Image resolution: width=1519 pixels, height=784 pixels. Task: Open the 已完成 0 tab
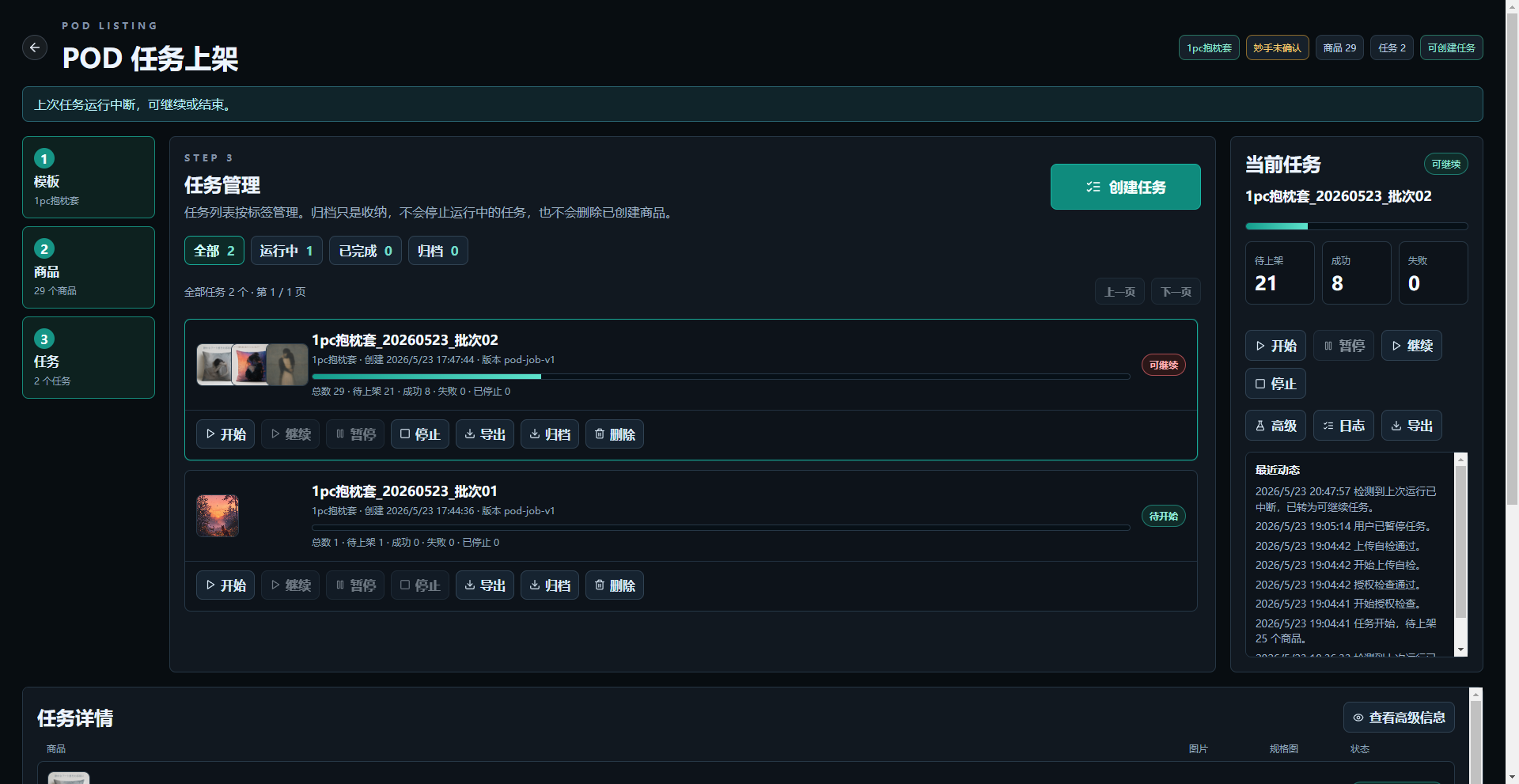(x=366, y=251)
